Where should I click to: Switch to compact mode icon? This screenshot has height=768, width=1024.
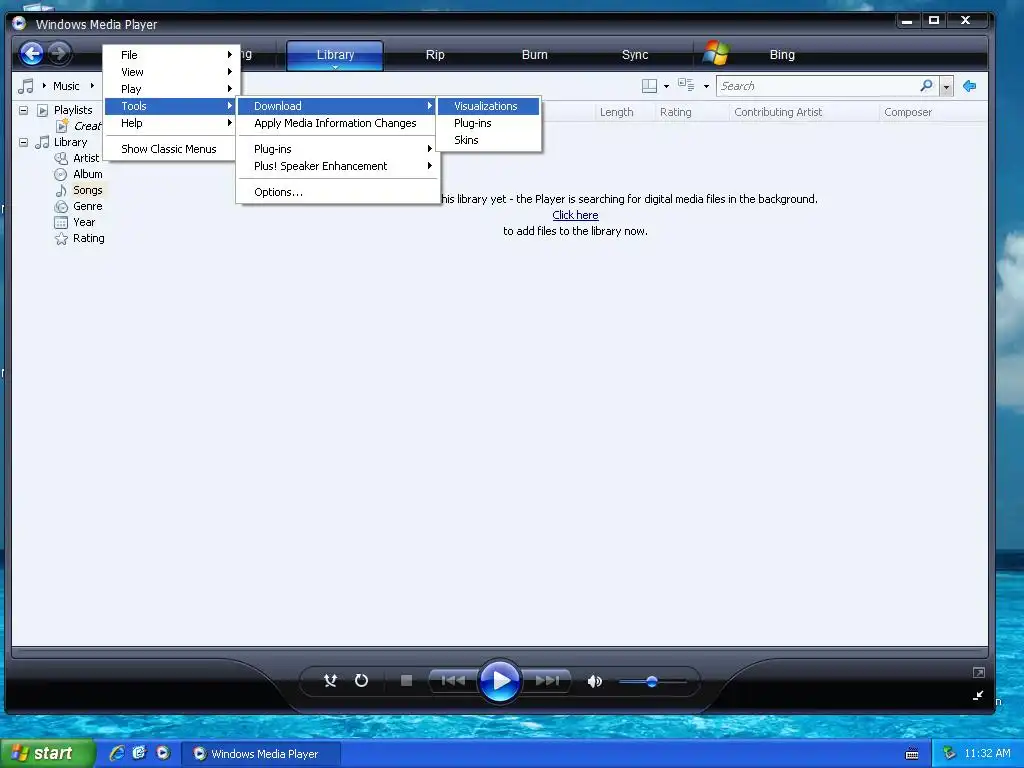(x=978, y=696)
